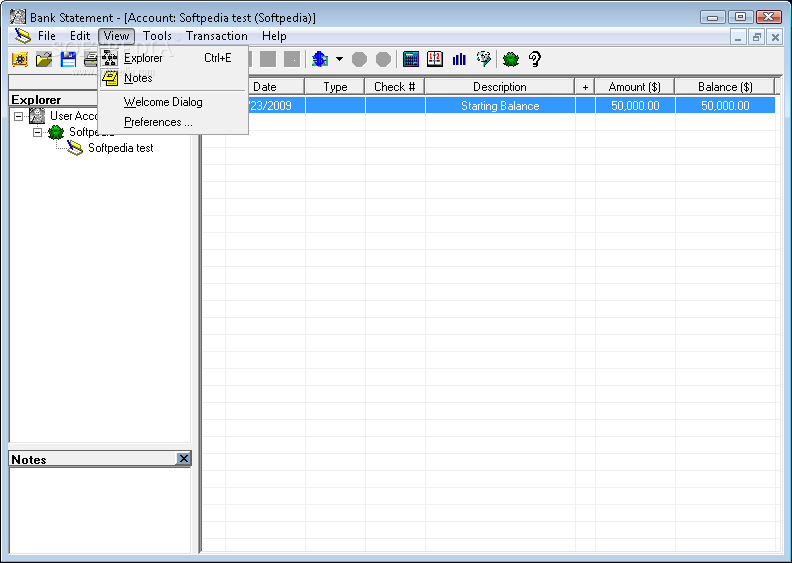
Task: Click the Amount ($) column header
Action: tap(635, 87)
